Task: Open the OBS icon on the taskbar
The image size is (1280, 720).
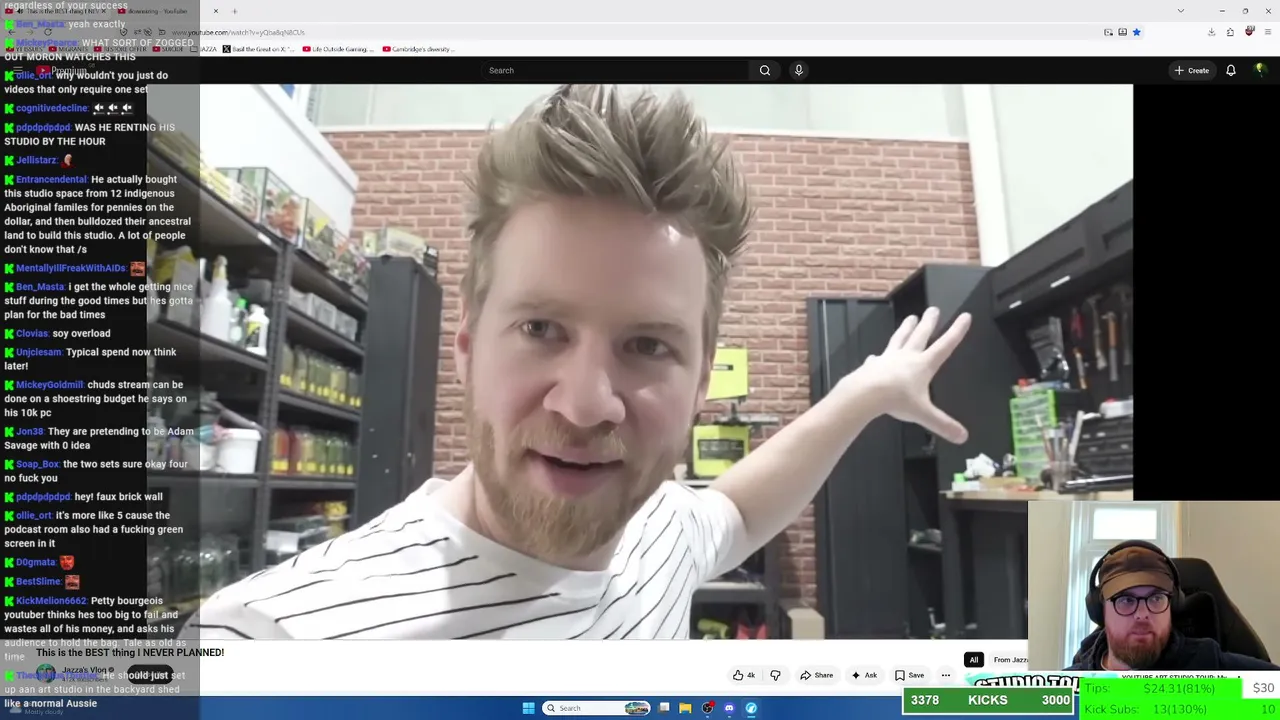Action: point(707,708)
